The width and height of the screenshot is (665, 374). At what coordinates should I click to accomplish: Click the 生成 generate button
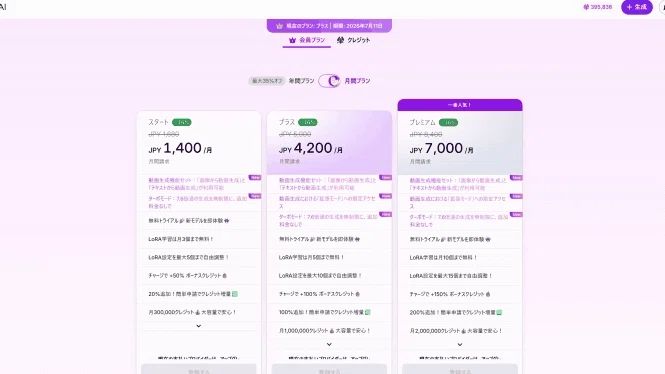pos(637,7)
